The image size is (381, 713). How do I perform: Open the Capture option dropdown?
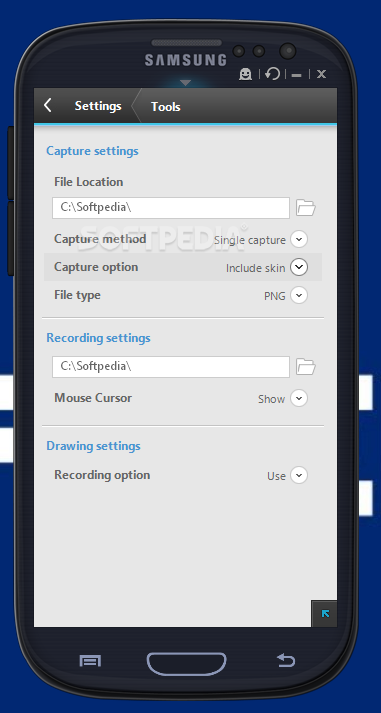click(299, 267)
